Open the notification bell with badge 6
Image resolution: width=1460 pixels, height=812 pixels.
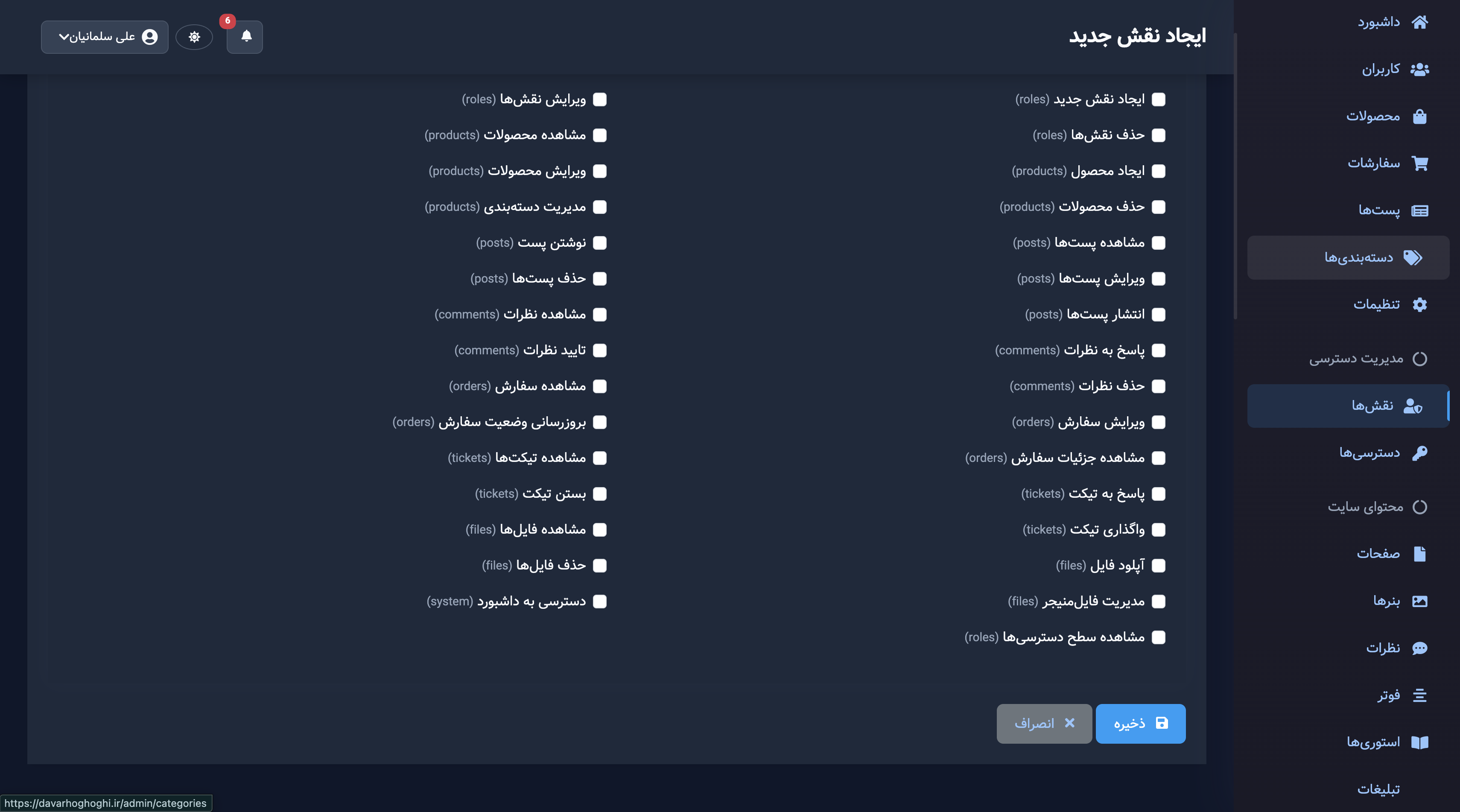tap(245, 38)
